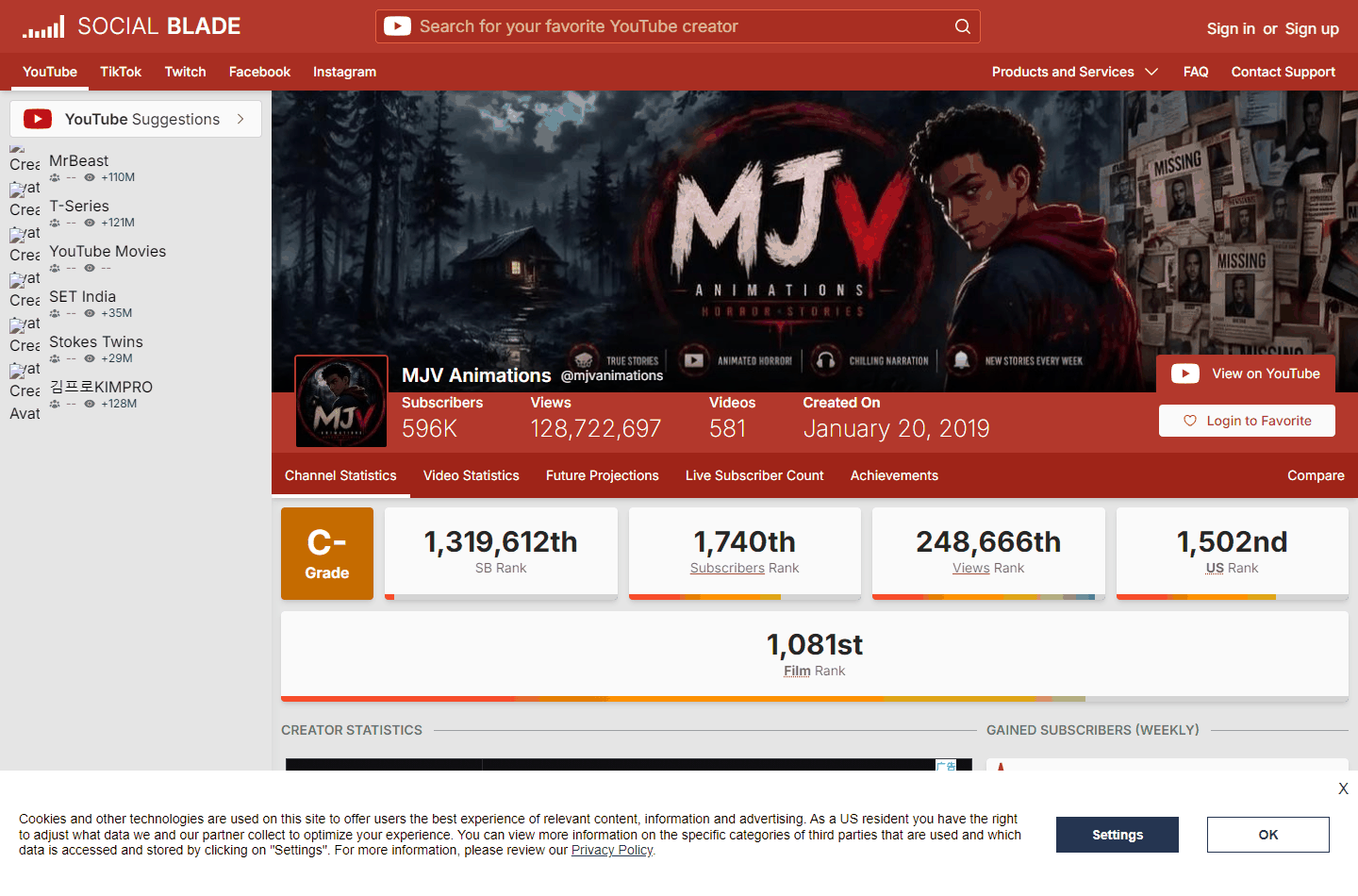Screen dimensions: 1358x896
Task: Click the CREATOR STATISTICS heading
Action: [352, 730]
